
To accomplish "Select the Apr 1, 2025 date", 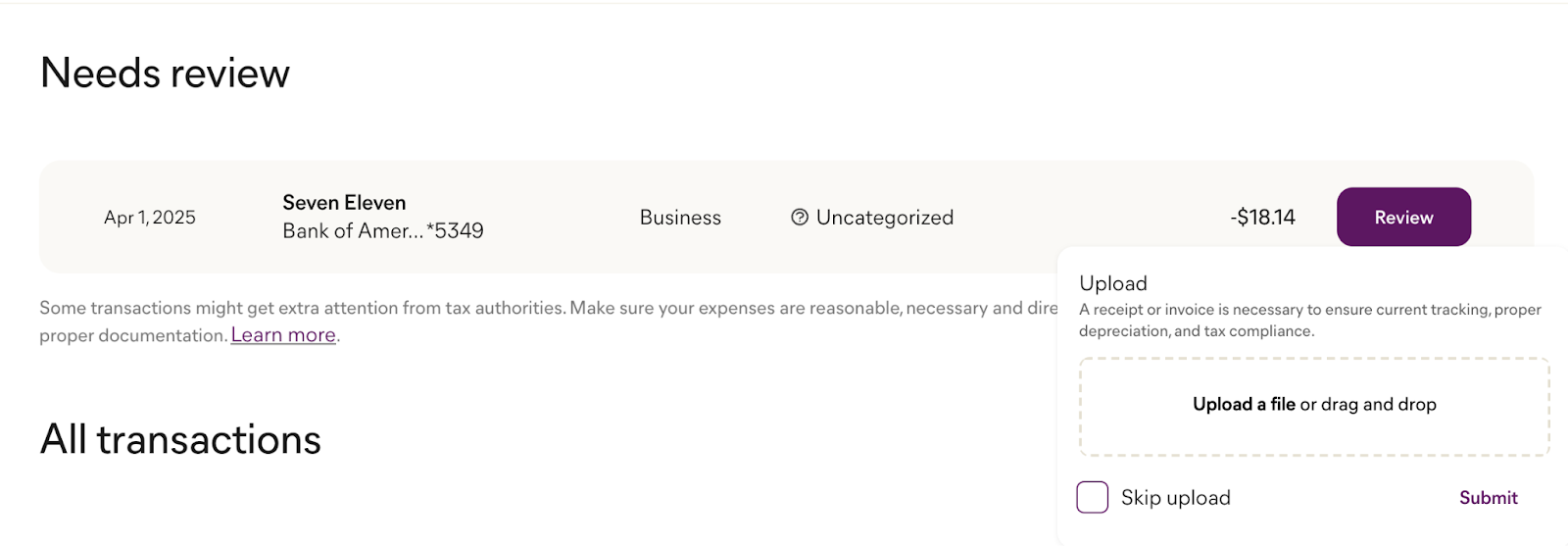I will click(150, 218).
